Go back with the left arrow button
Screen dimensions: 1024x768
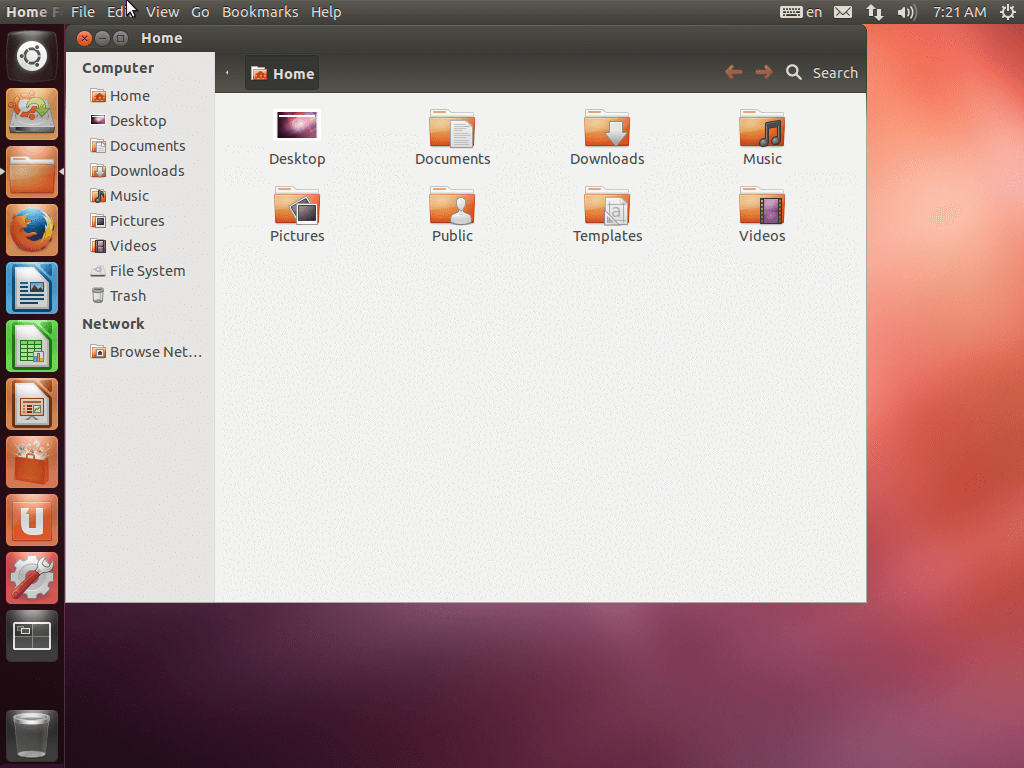pyautogui.click(x=733, y=72)
